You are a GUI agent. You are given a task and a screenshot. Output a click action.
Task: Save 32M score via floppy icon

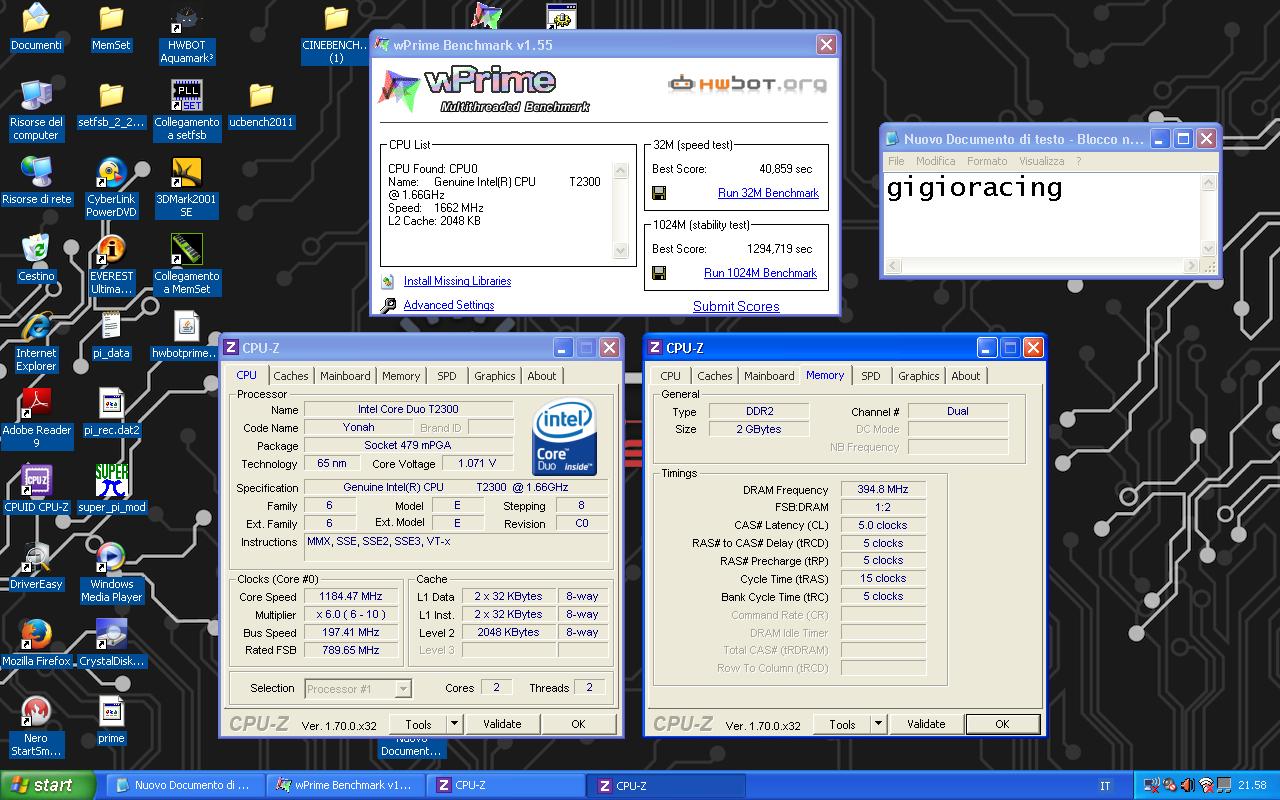pyautogui.click(x=659, y=193)
